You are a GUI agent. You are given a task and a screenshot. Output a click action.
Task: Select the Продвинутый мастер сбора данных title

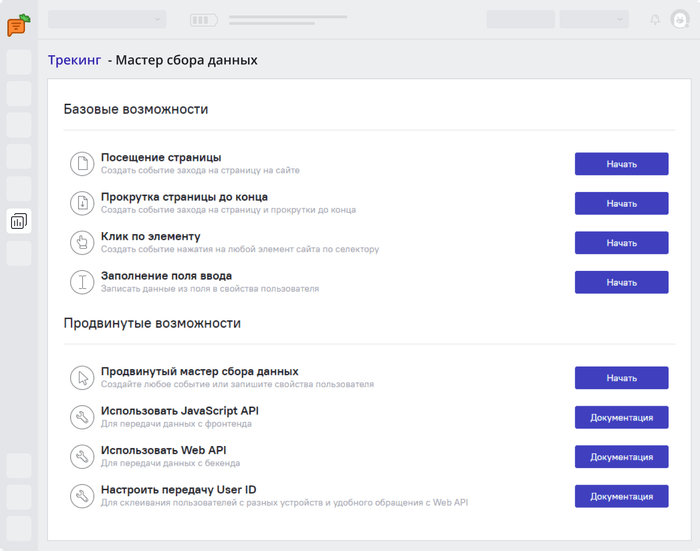200,372
